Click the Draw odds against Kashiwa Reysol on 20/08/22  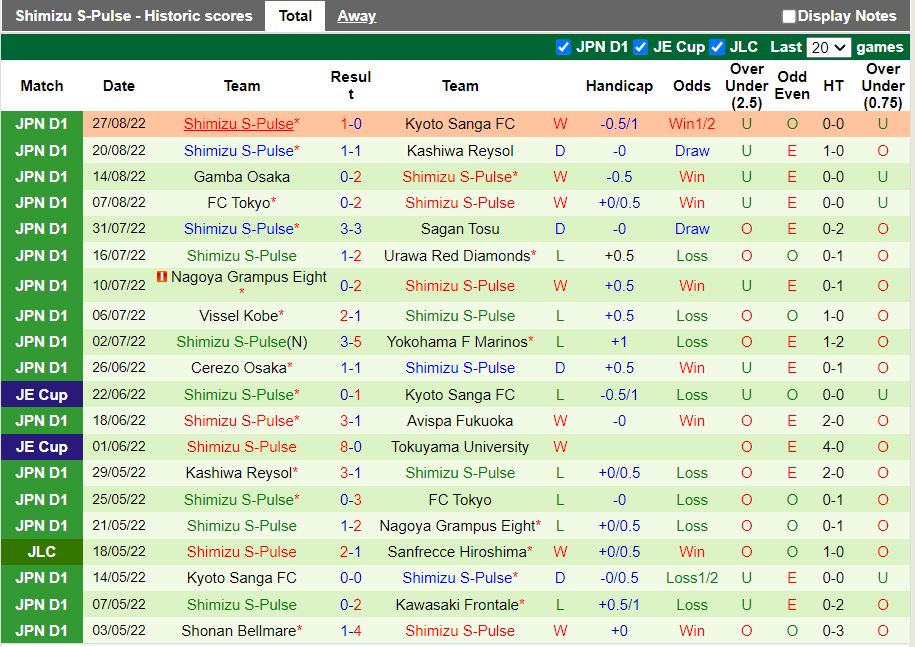click(692, 151)
